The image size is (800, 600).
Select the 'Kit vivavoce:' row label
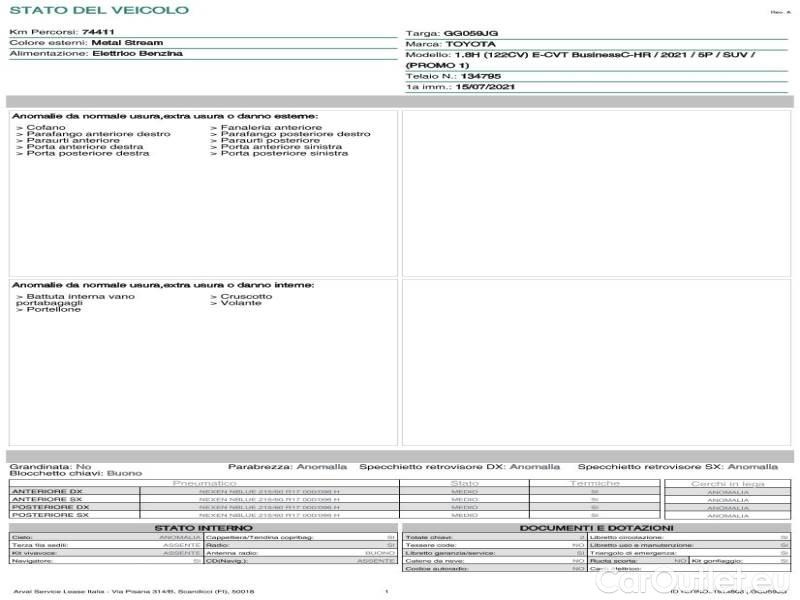point(34,553)
